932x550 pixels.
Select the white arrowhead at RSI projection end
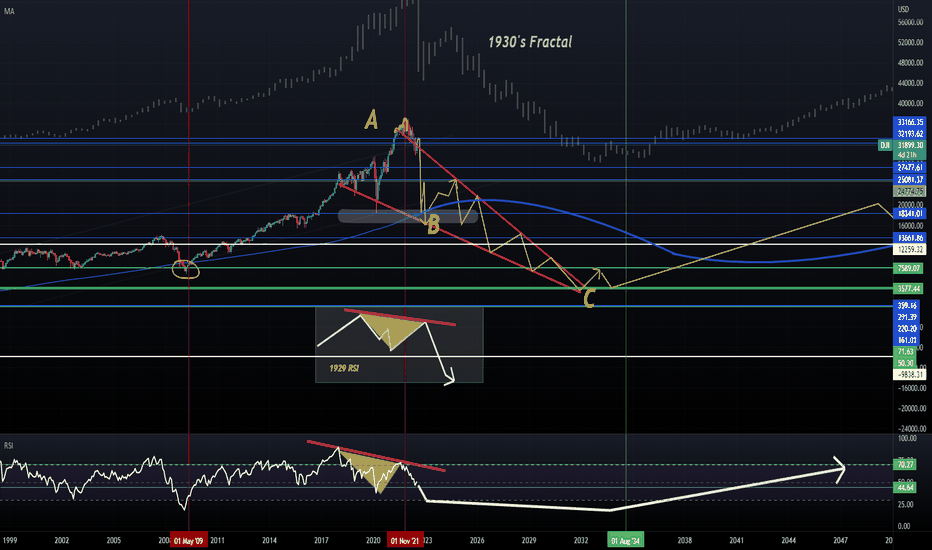click(839, 469)
